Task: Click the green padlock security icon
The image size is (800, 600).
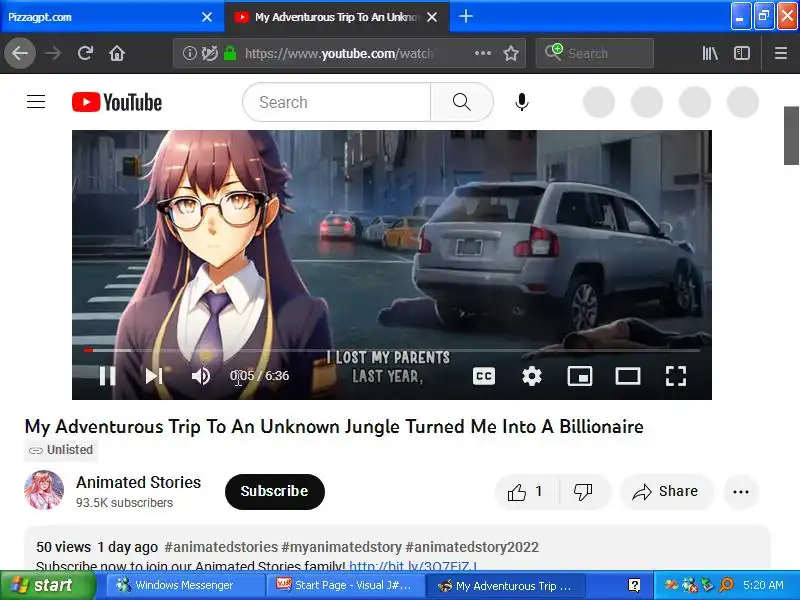Action: [x=230, y=53]
